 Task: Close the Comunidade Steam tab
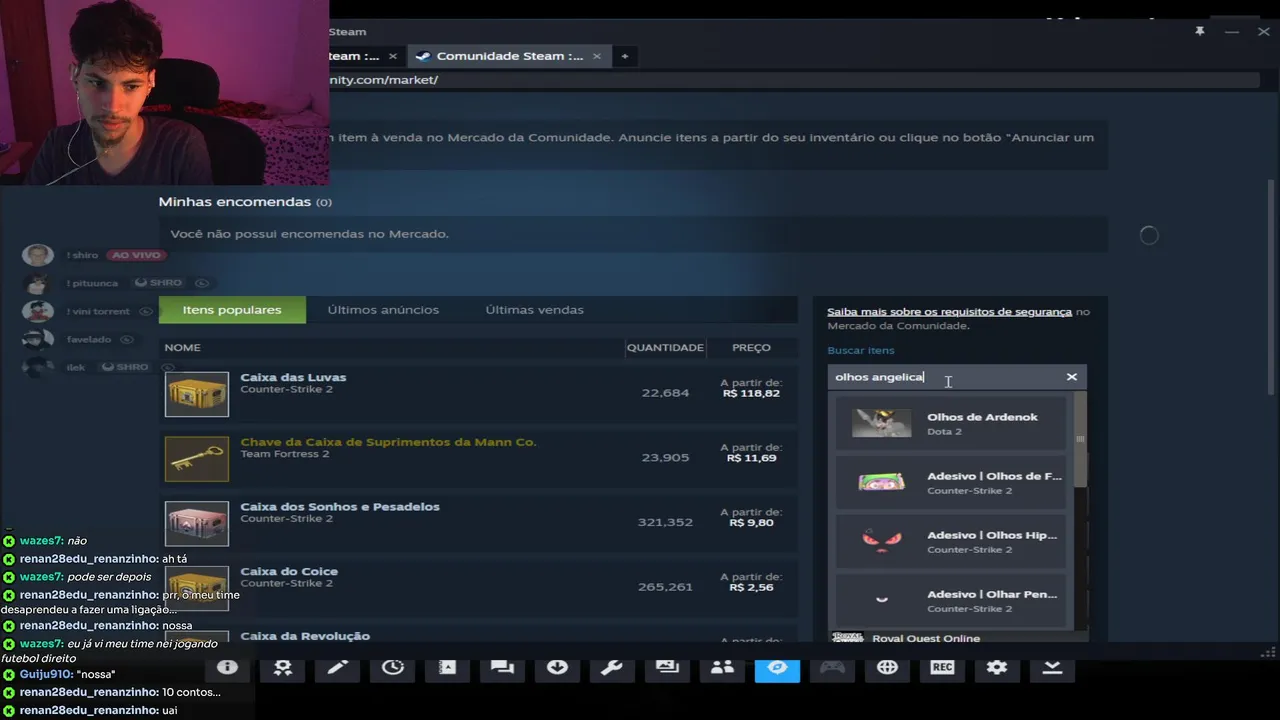[597, 56]
